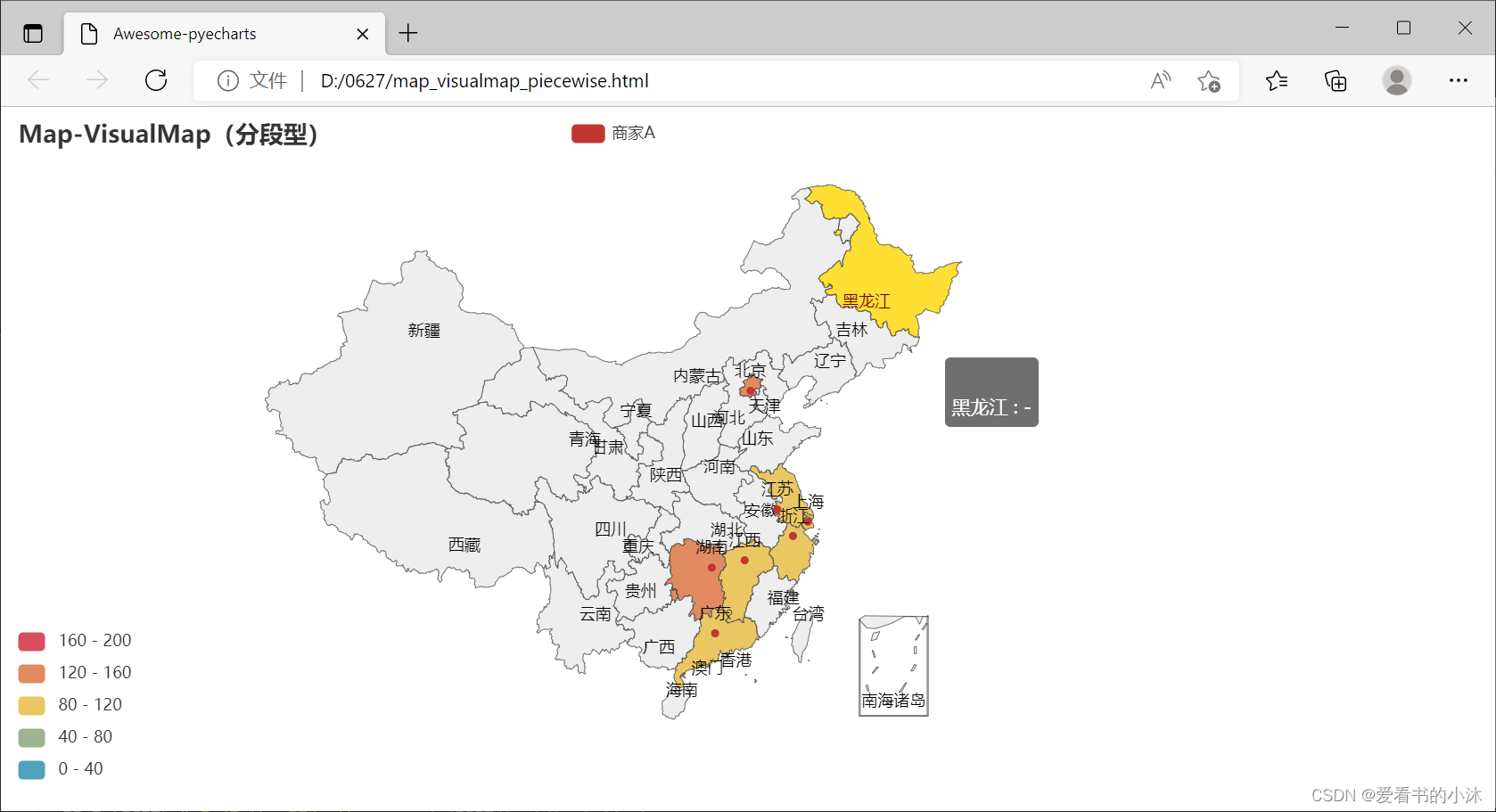
Task: Open browser Settings and more menu
Action: pos(1459,80)
